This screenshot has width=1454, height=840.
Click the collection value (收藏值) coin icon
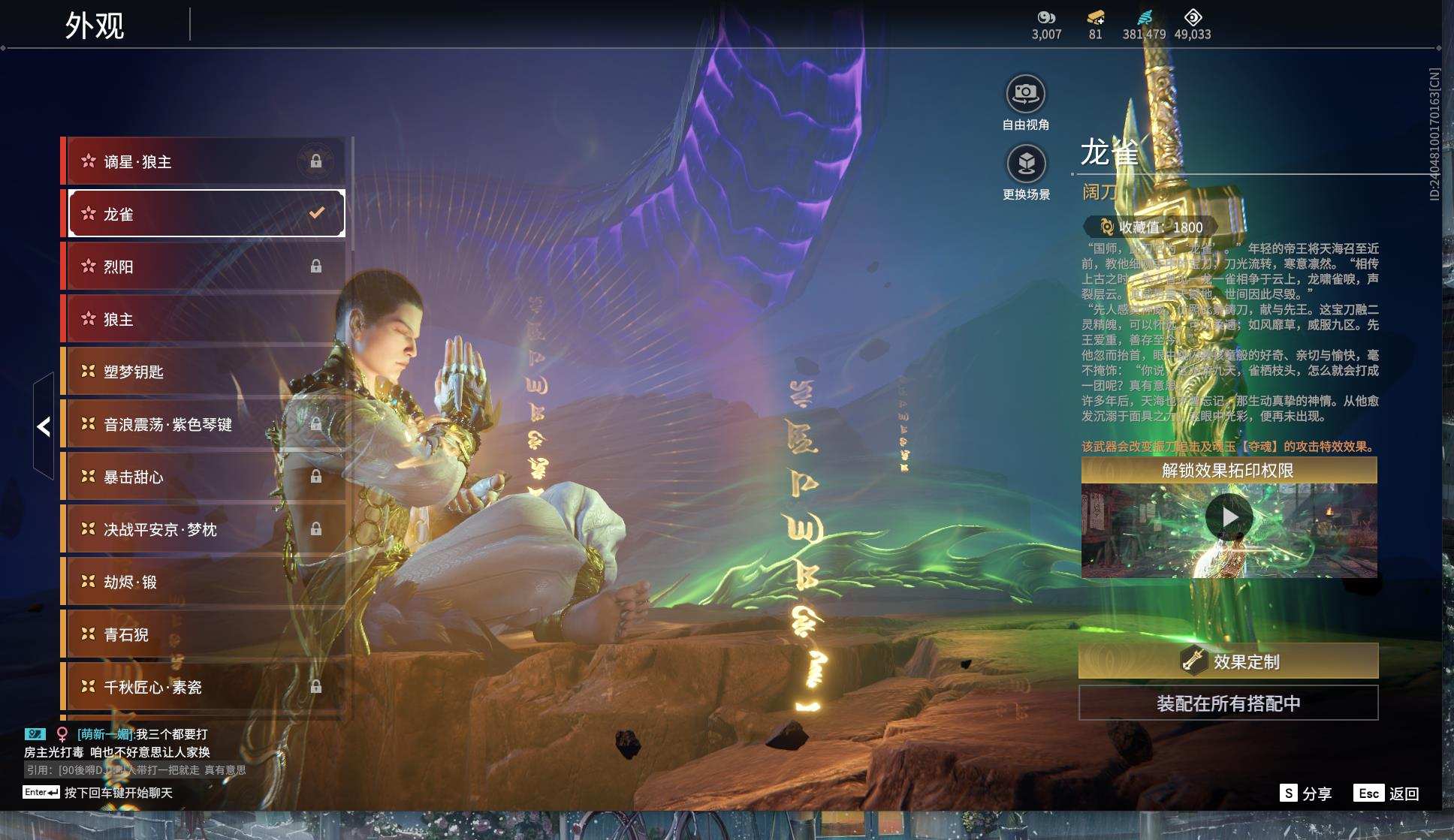1106,227
